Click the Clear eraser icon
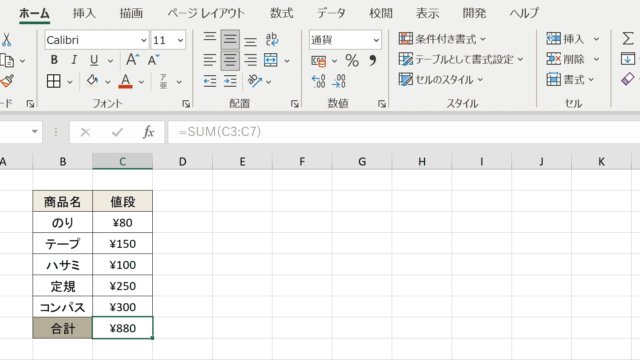640x360 pixels. pos(628,79)
